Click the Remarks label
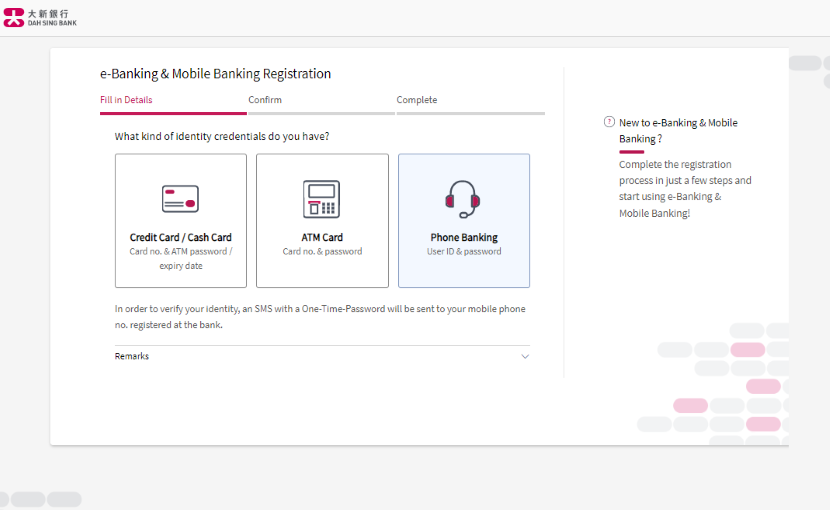This screenshot has width=830, height=510. click(132, 356)
